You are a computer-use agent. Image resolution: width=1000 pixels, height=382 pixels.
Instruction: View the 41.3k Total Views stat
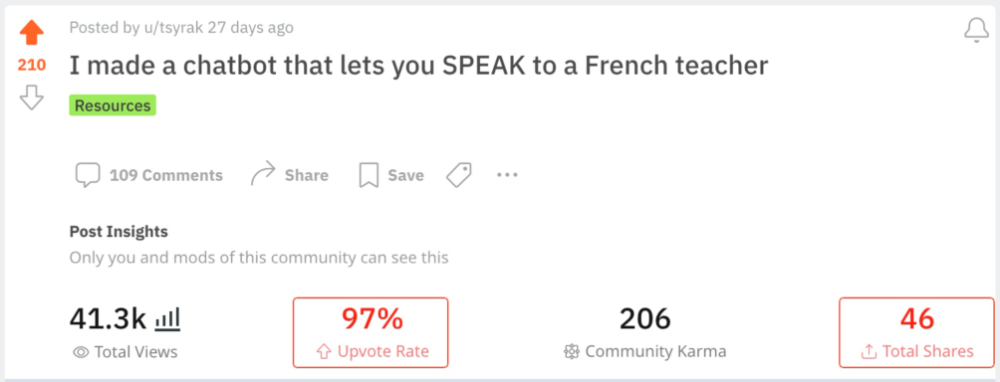[125, 332]
